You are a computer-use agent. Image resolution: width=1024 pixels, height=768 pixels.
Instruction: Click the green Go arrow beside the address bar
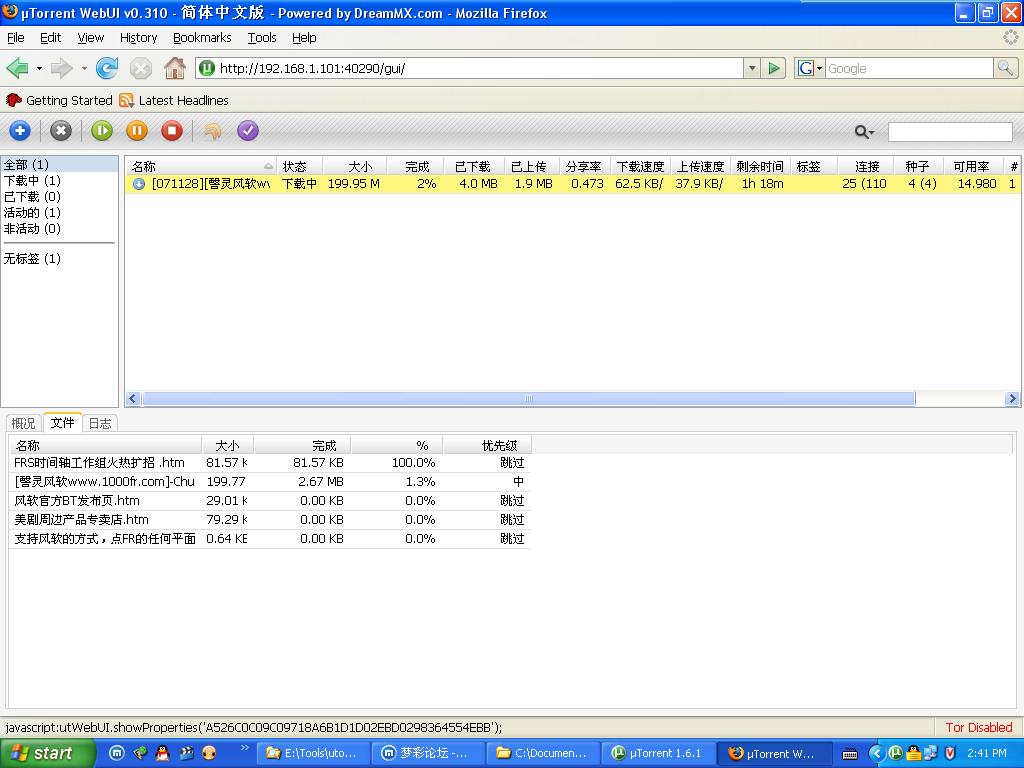pos(774,68)
